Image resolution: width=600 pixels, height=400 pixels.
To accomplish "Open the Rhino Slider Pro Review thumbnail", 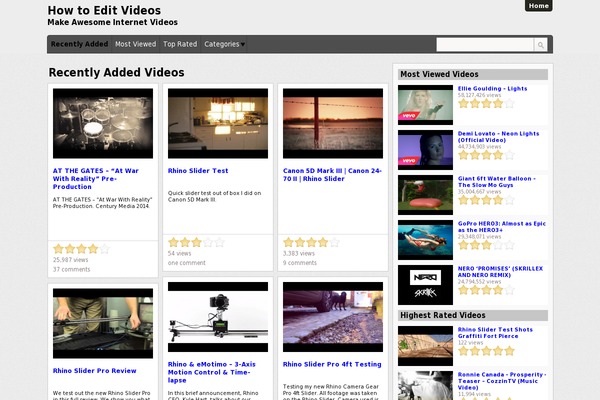I will pos(103,323).
